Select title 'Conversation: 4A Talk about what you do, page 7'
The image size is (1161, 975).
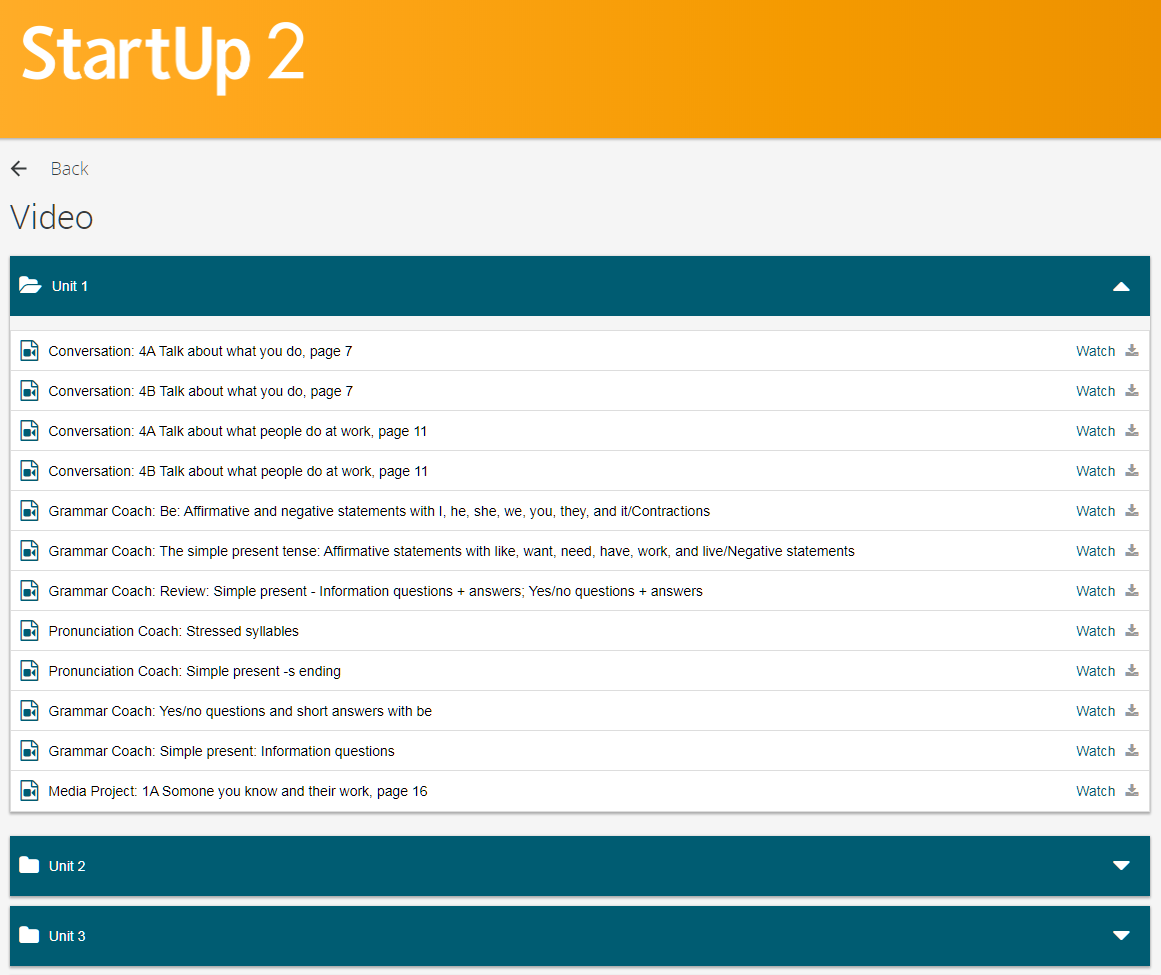tap(200, 351)
